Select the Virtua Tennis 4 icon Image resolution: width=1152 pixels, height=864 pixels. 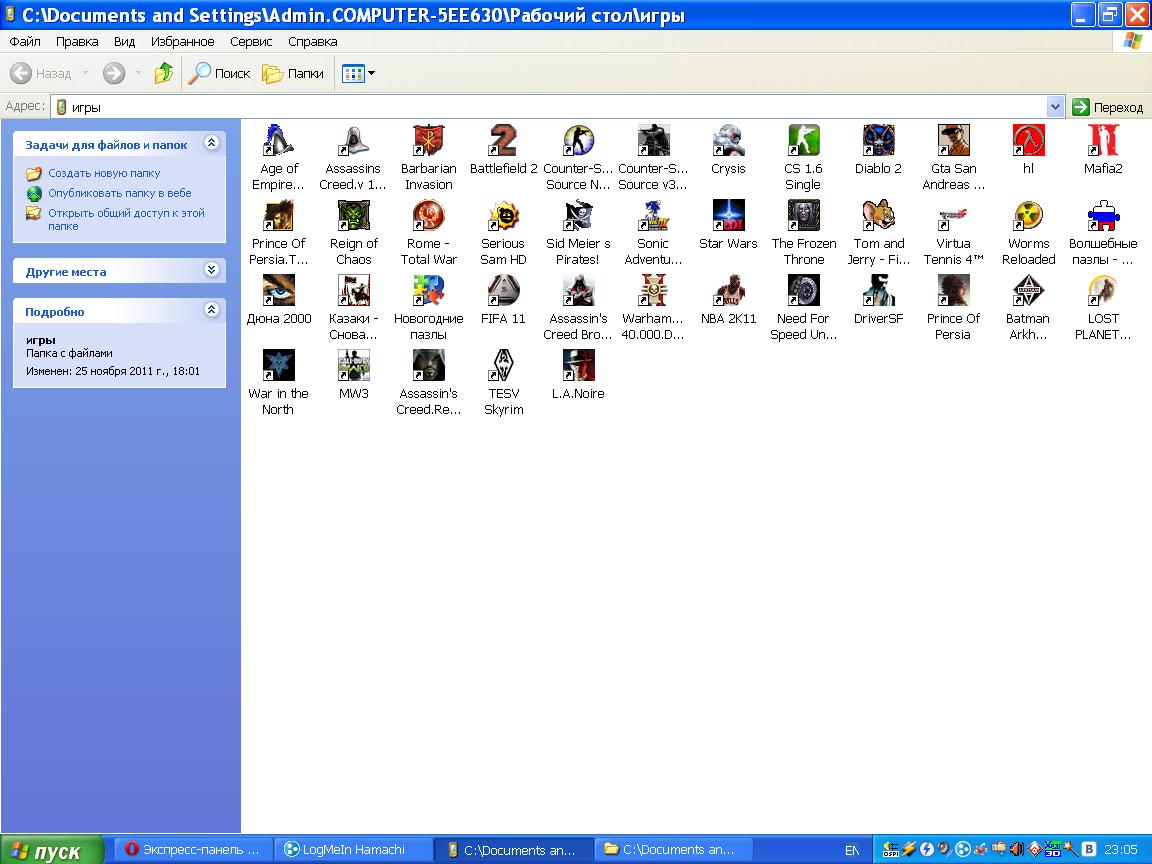(x=953, y=215)
